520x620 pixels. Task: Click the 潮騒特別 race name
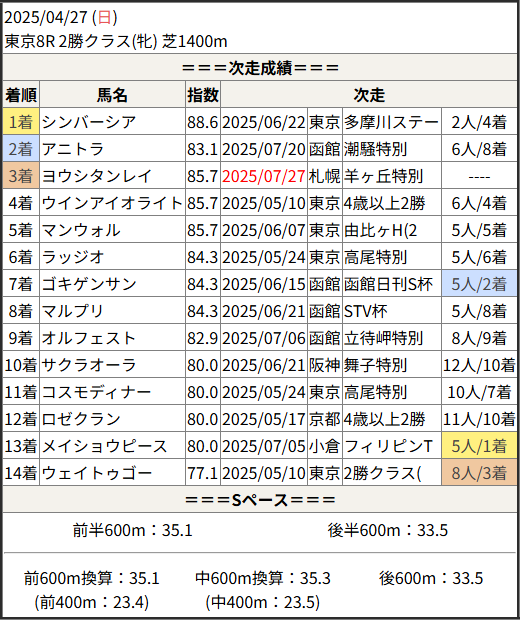point(375,149)
